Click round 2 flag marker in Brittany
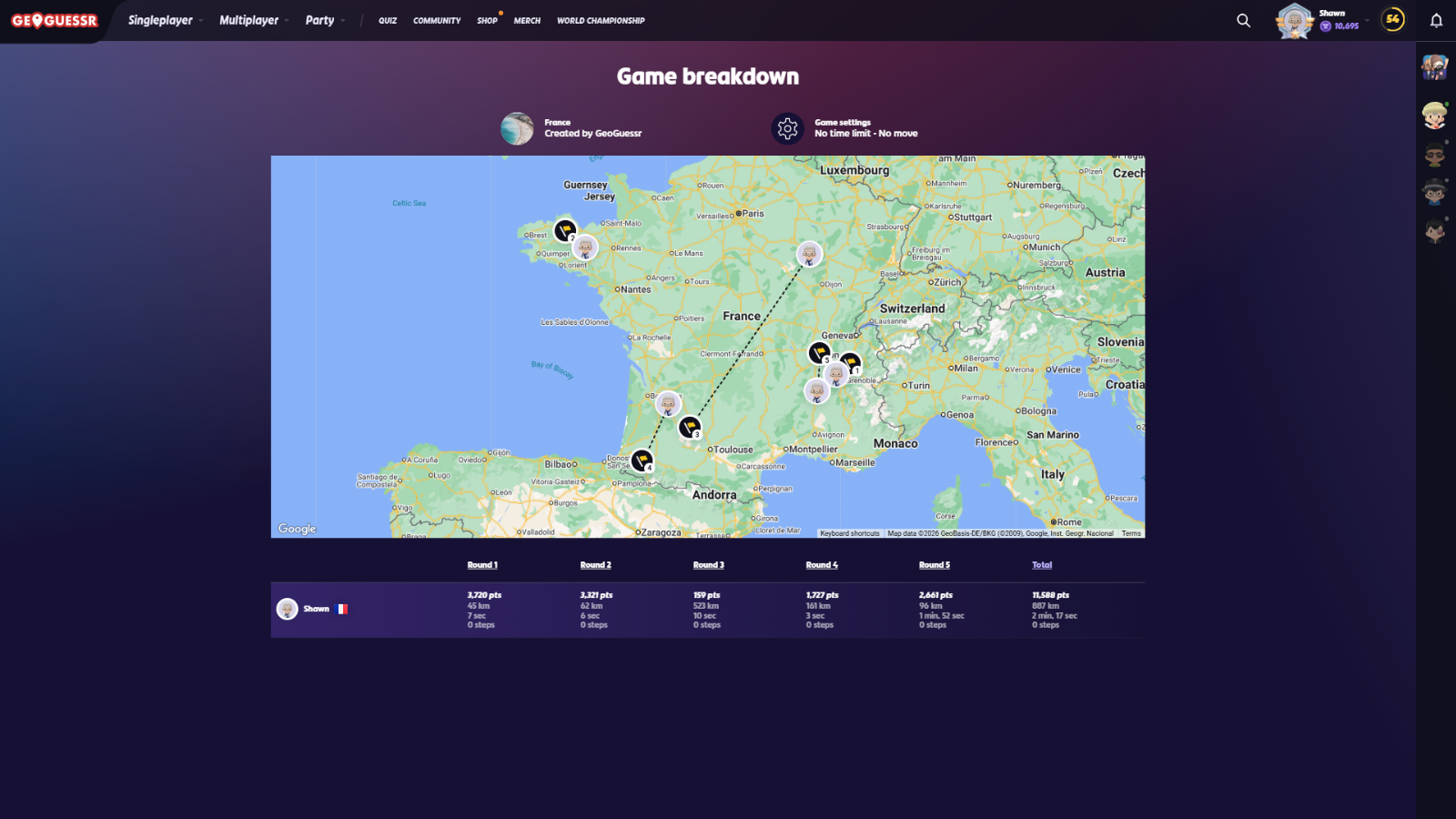This screenshot has width=1456, height=819. tap(565, 230)
